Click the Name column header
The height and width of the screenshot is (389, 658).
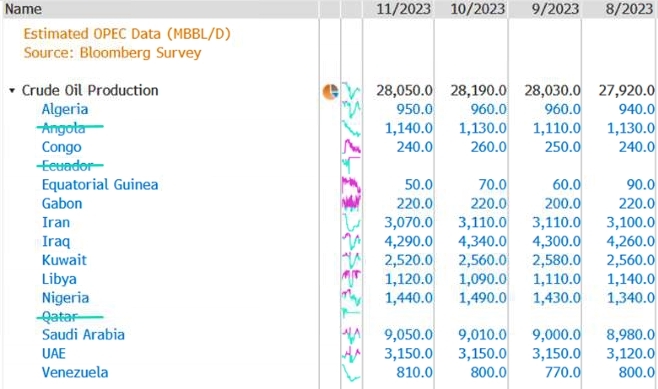23,9
